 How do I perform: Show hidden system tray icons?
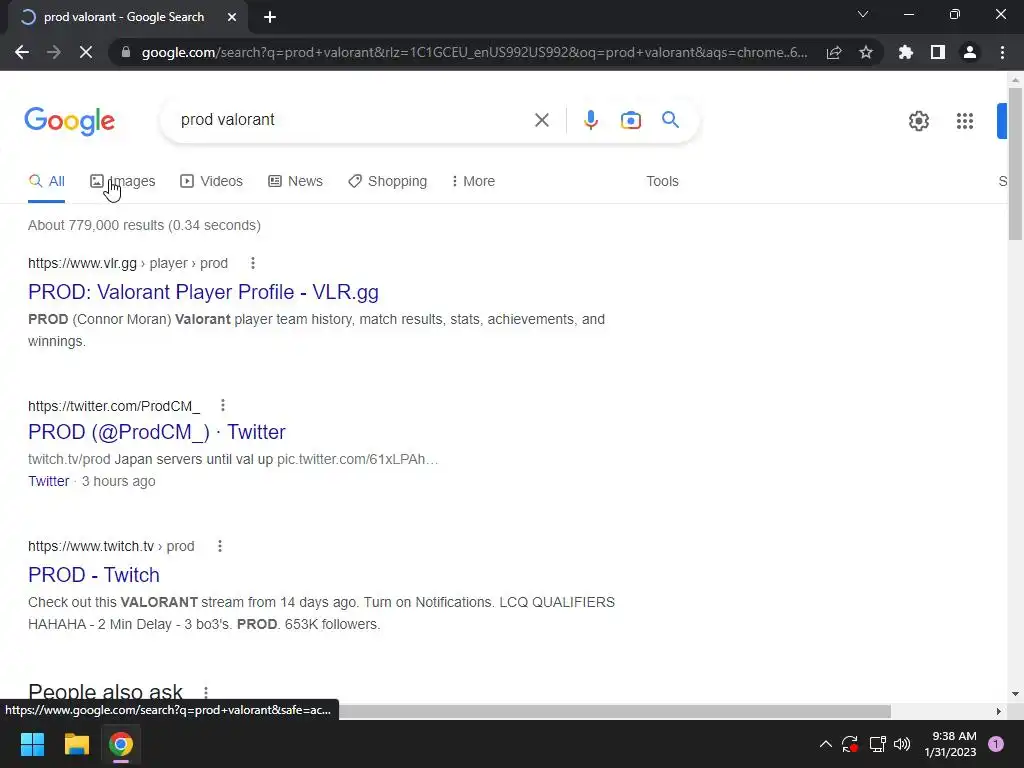coord(825,744)
